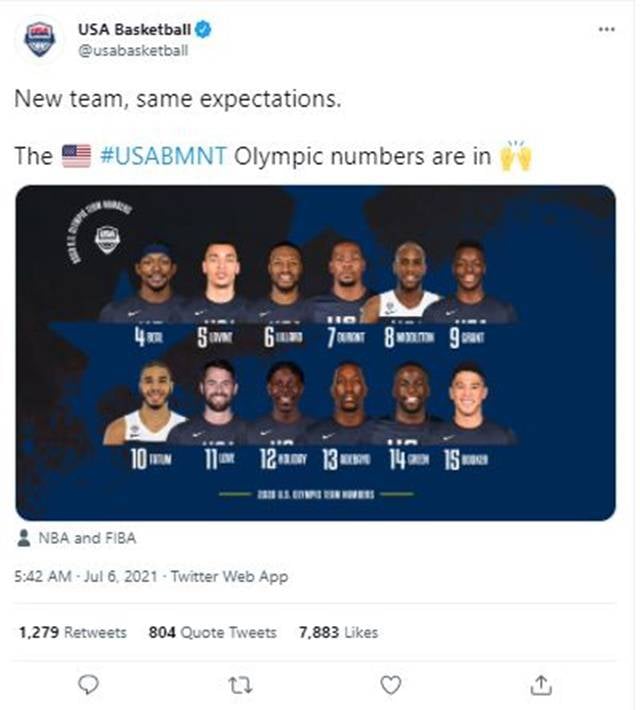Click the reply speech bubble icon
640x710 pixels.
[88, 684]
